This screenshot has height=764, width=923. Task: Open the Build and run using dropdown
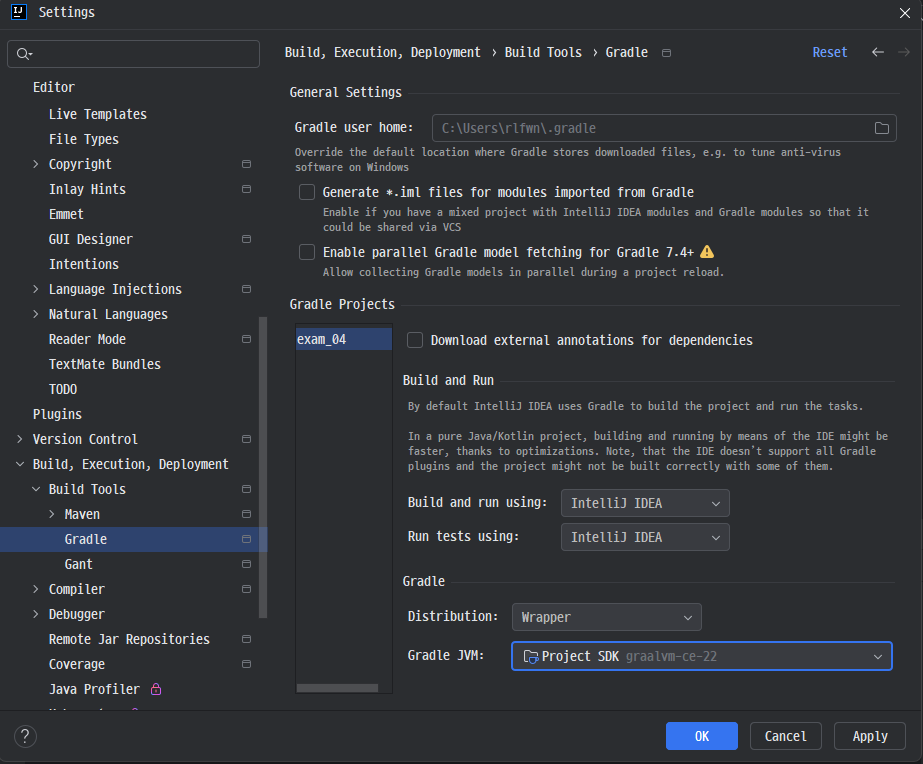point(645,503)
